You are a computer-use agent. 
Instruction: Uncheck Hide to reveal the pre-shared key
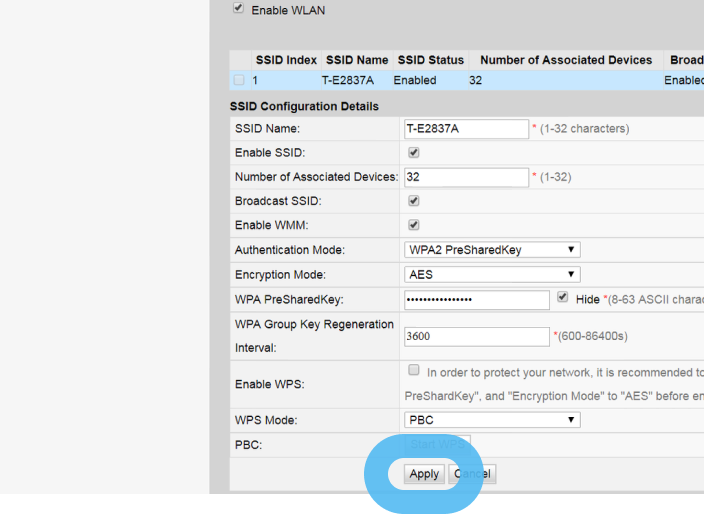(563, 297)
